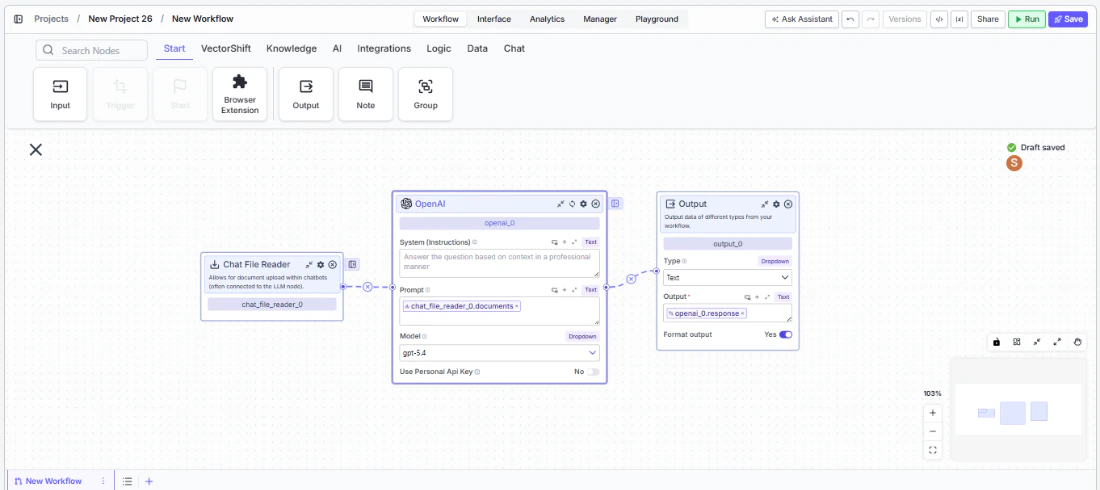Open settings gear on Output node
1100x490 pixels.
click(776, 204)
